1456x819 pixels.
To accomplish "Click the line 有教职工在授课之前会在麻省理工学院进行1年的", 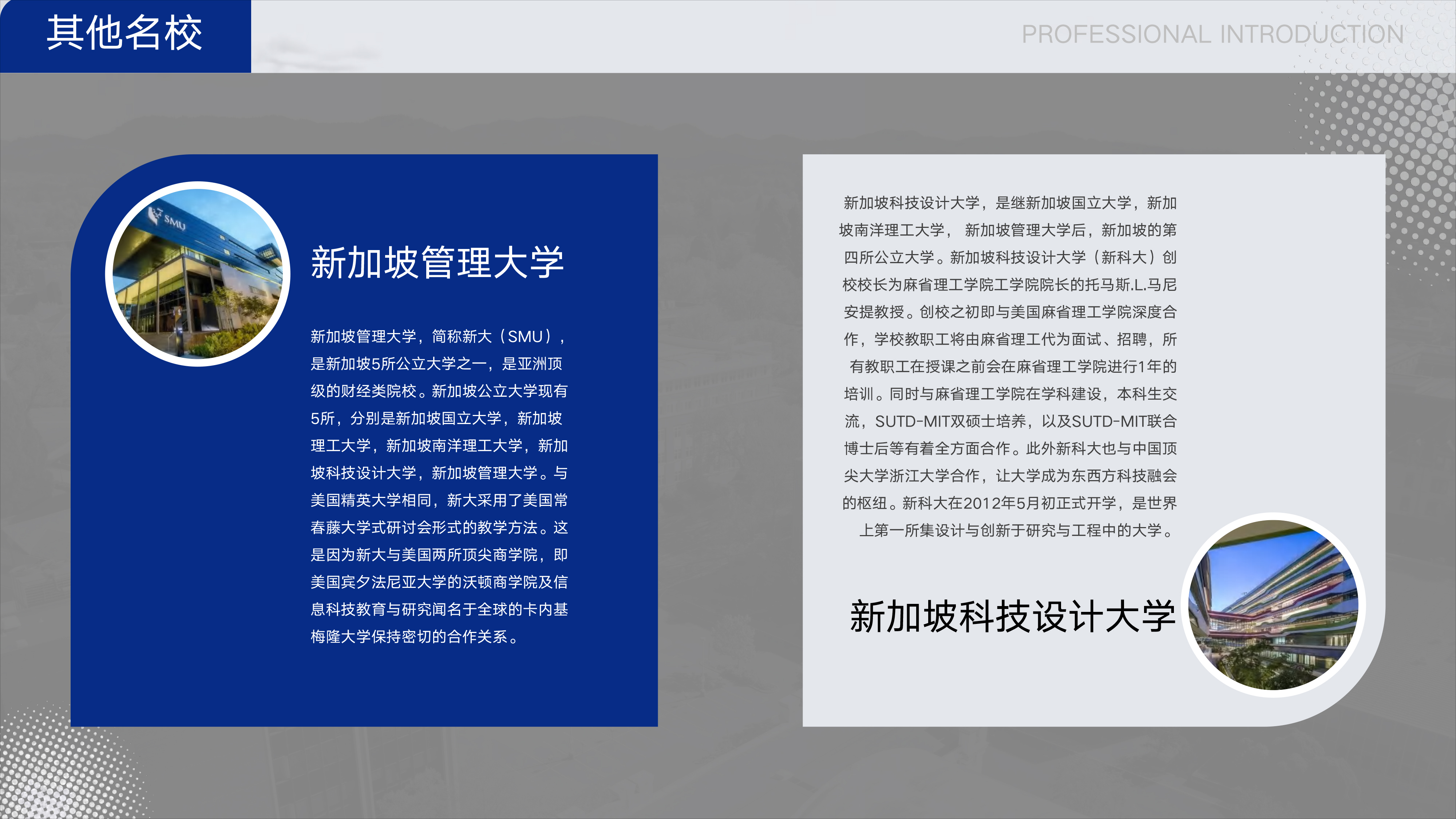I will 1013,366.
